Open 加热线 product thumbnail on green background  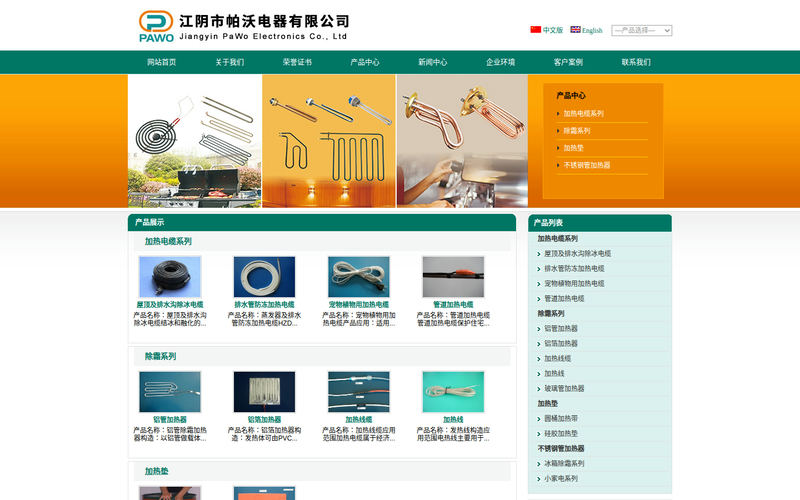pos(453,392)
